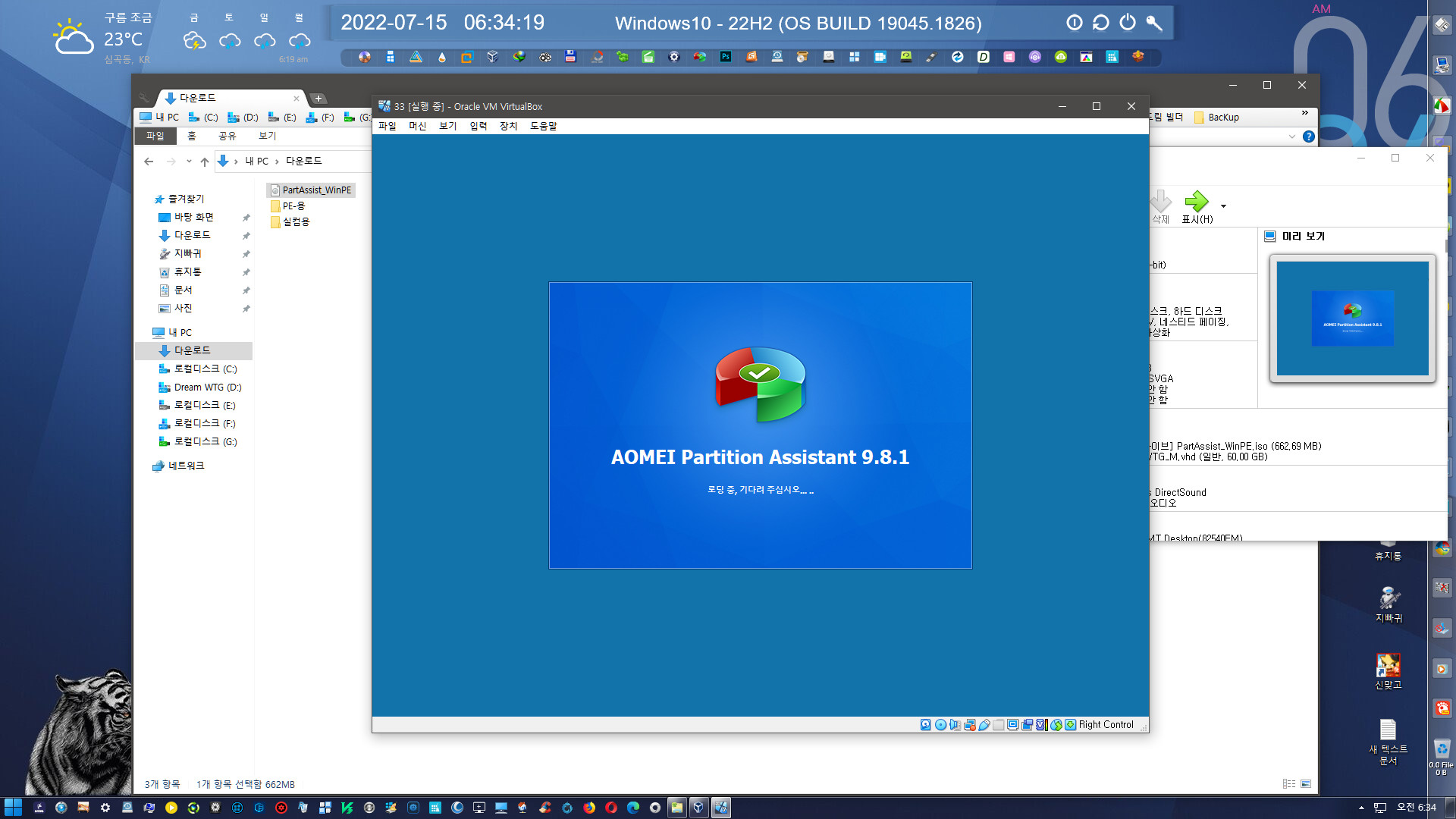Click the AOMEI Partition Assistant logo in VM

pos(760,384)
